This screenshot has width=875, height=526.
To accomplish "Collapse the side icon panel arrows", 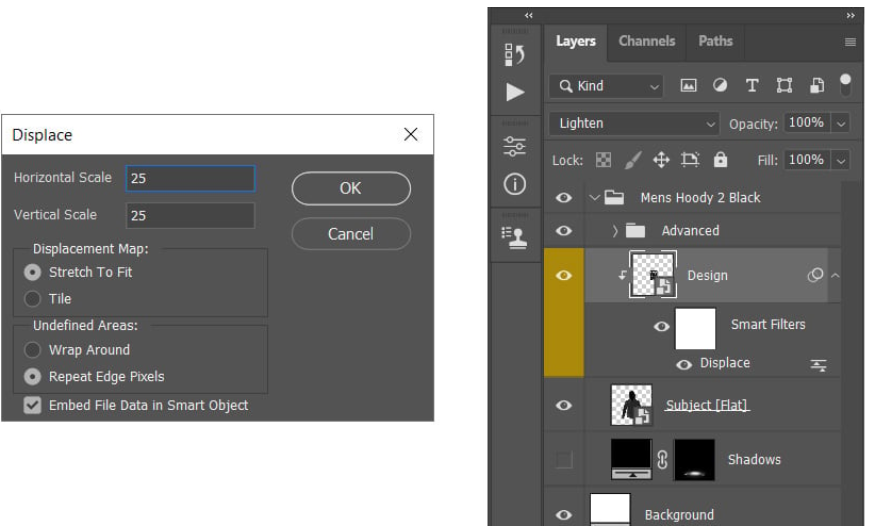I will click(x=528, y=16).
